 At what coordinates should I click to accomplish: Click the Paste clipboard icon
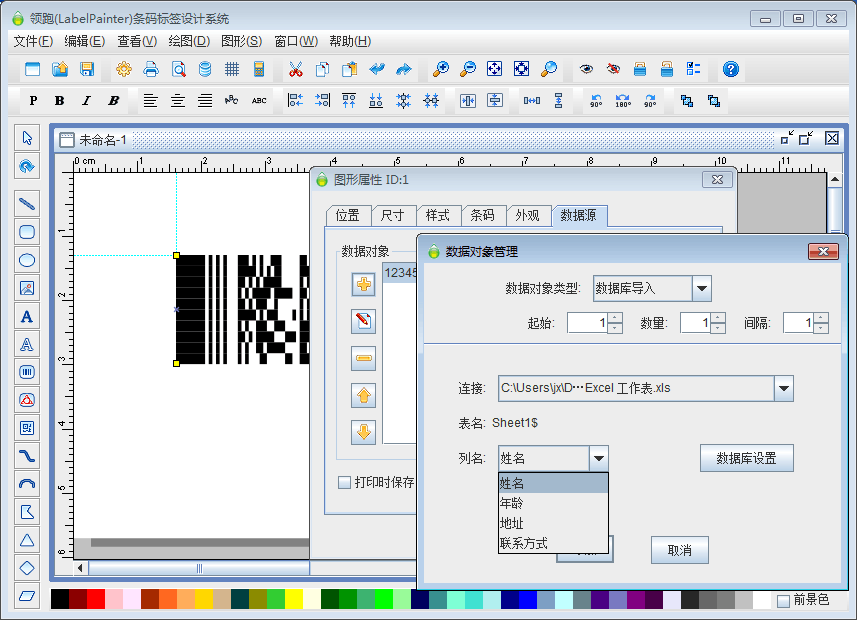[x=349, y=69]
